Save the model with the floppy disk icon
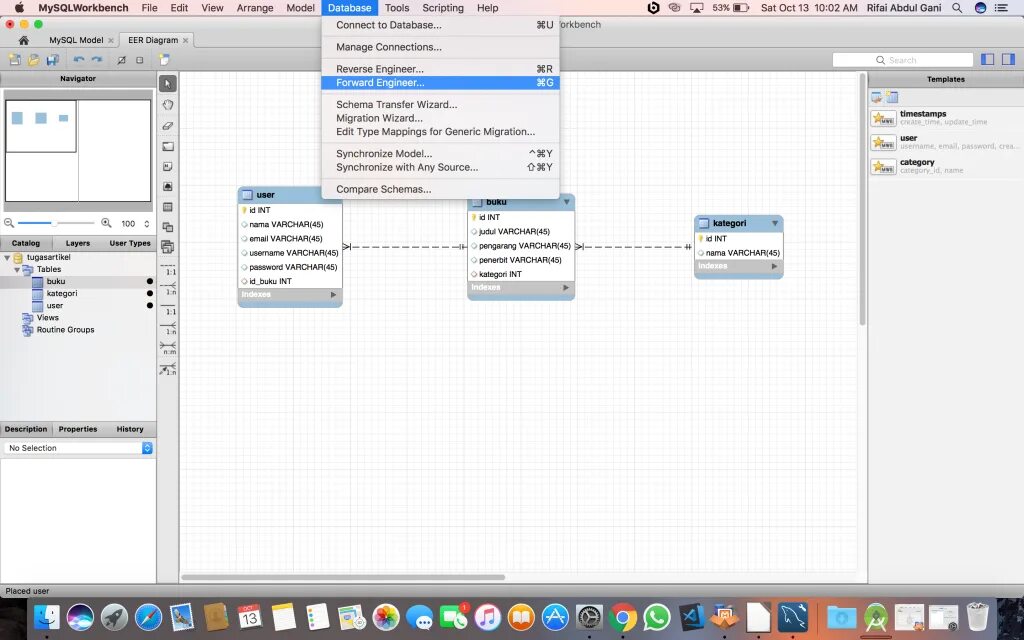Screen dimensions: 1024x640 coord(52,59)
